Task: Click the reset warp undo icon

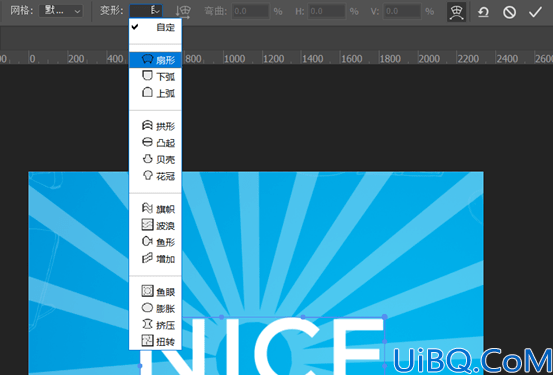Action: (484, 12)
